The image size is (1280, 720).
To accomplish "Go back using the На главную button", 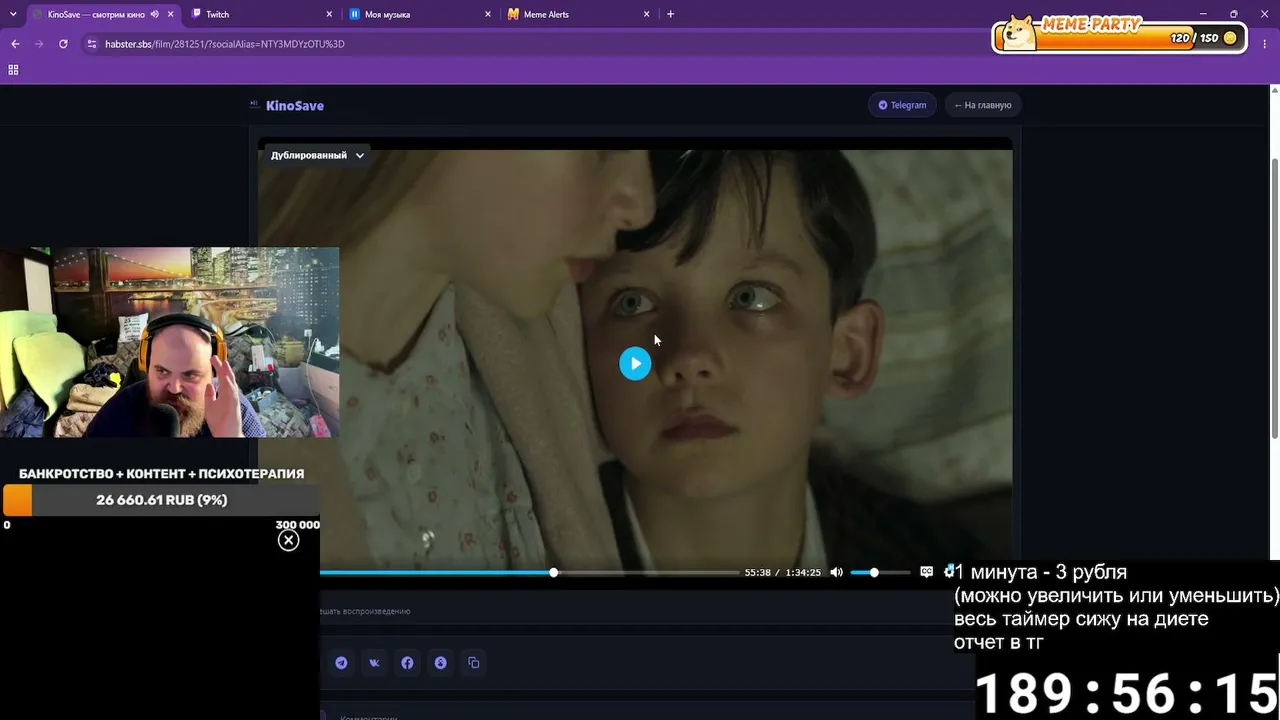I will click(982, 105).
